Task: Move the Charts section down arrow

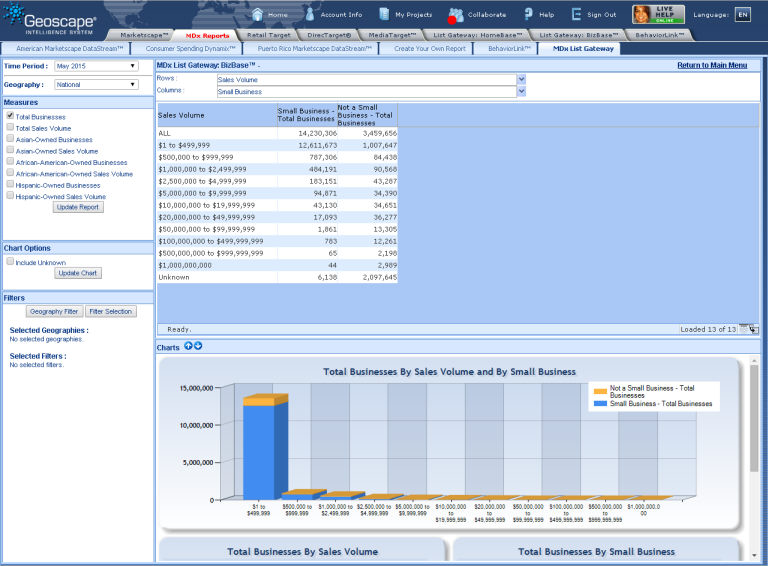Action: [198, 346]
